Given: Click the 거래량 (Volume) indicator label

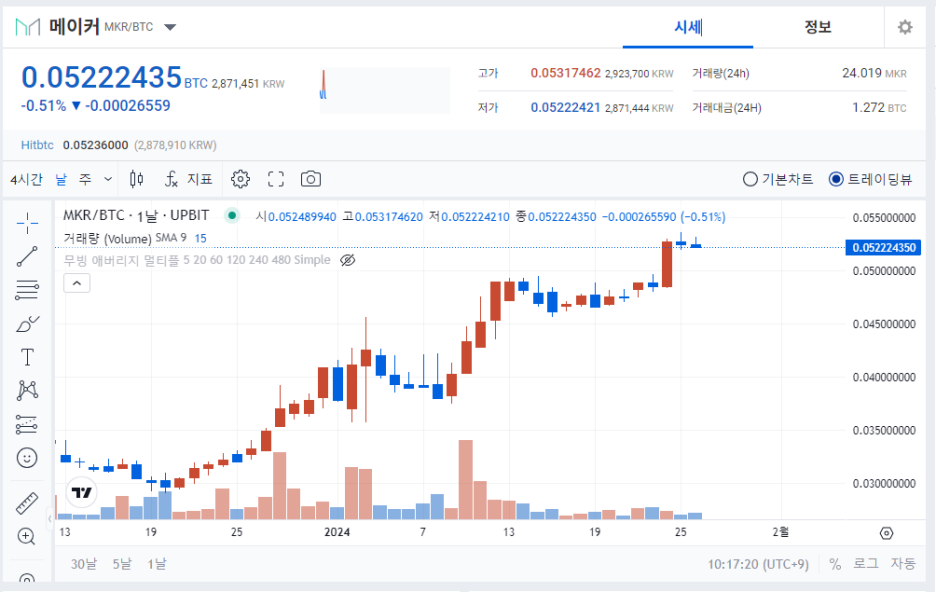Looking at the screenshot, I should [107, 238].
